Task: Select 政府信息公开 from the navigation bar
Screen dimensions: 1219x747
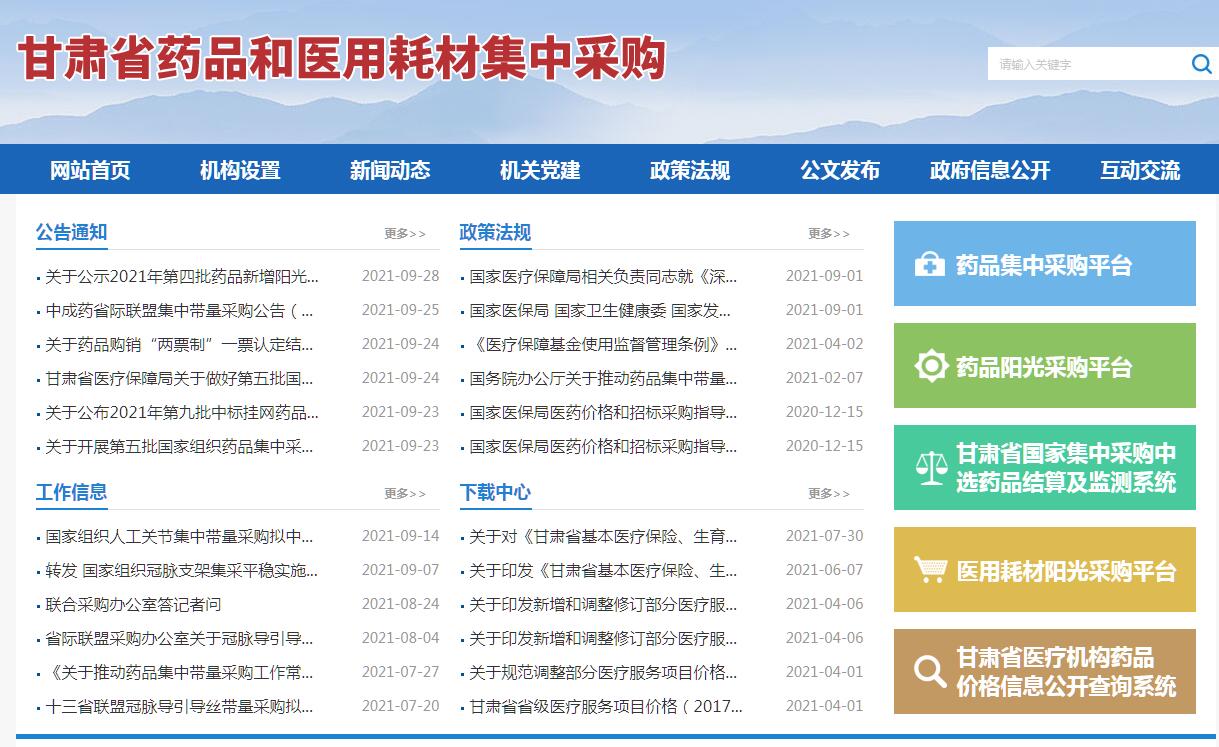Action: point(990,170)
